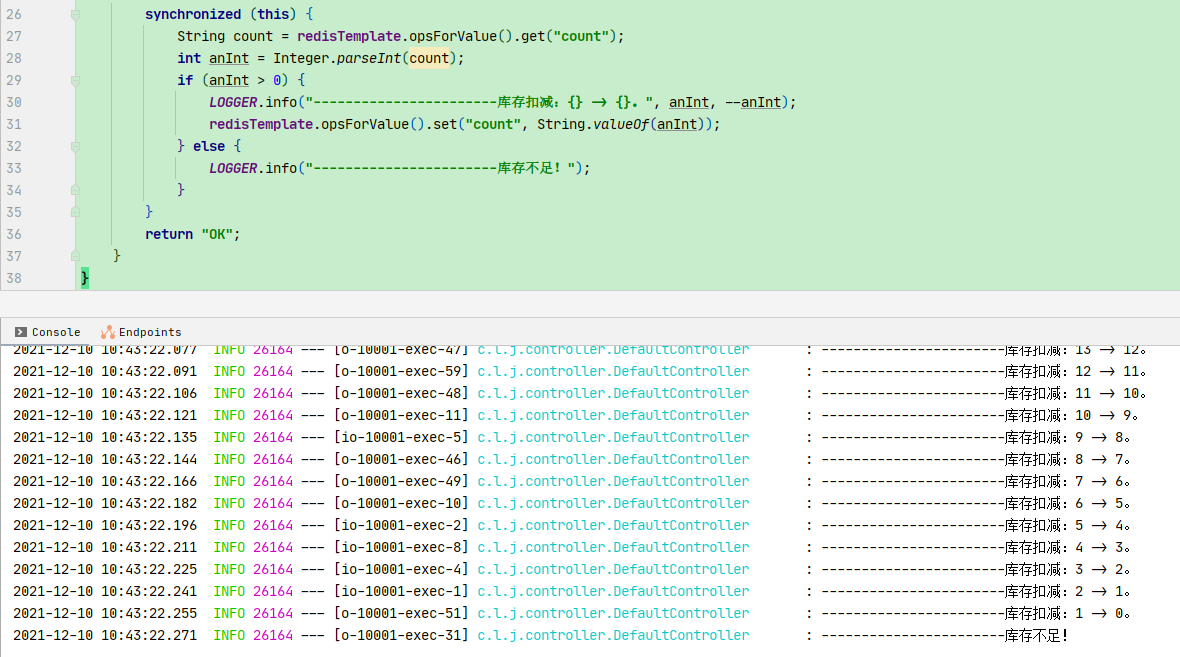
Task: Click the final 库存不足! log message
Action: 1036,635
